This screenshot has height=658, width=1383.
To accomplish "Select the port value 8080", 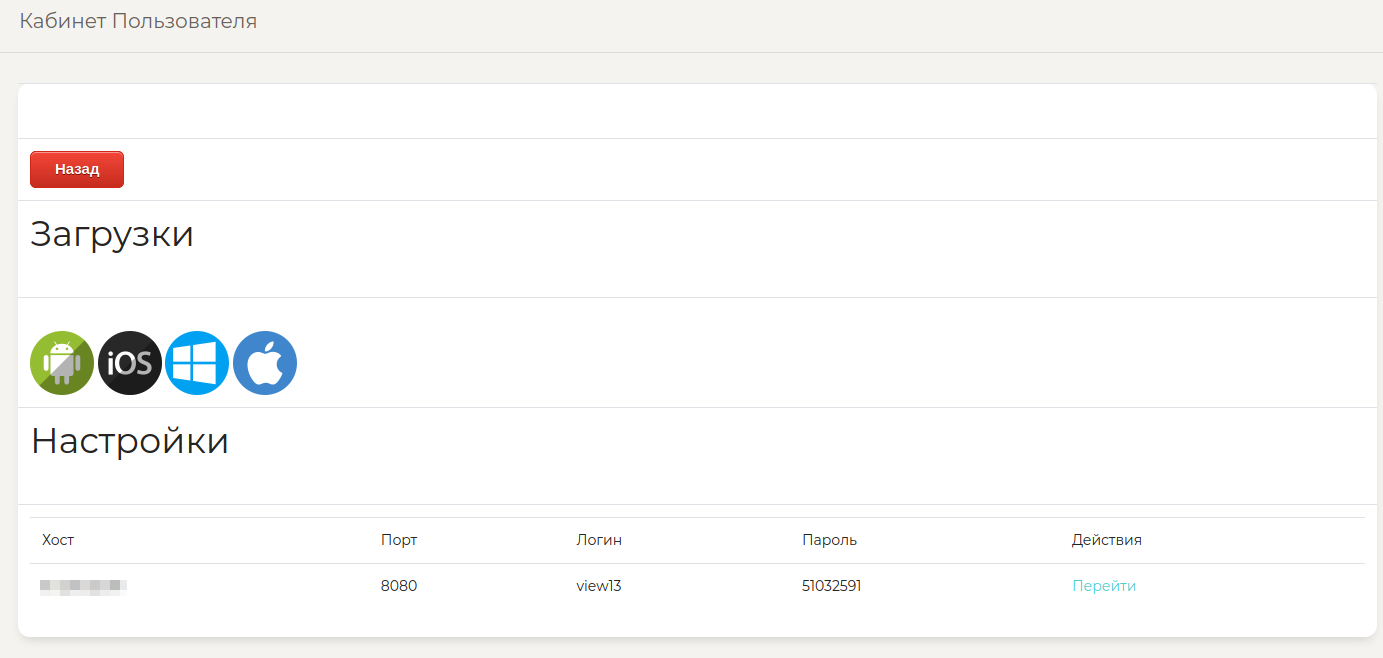I will pyautogui.click(x=399, y=586).
